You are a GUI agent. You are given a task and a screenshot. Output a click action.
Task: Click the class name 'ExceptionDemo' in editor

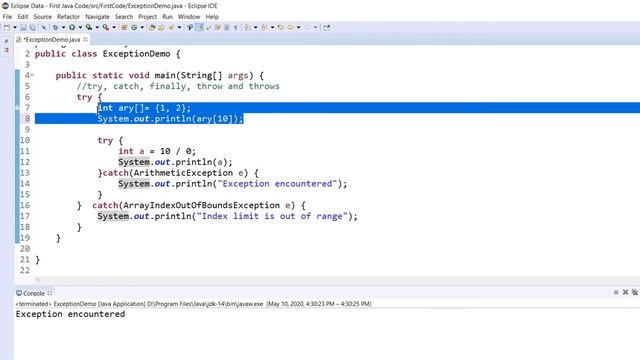(x=136, y=54)
